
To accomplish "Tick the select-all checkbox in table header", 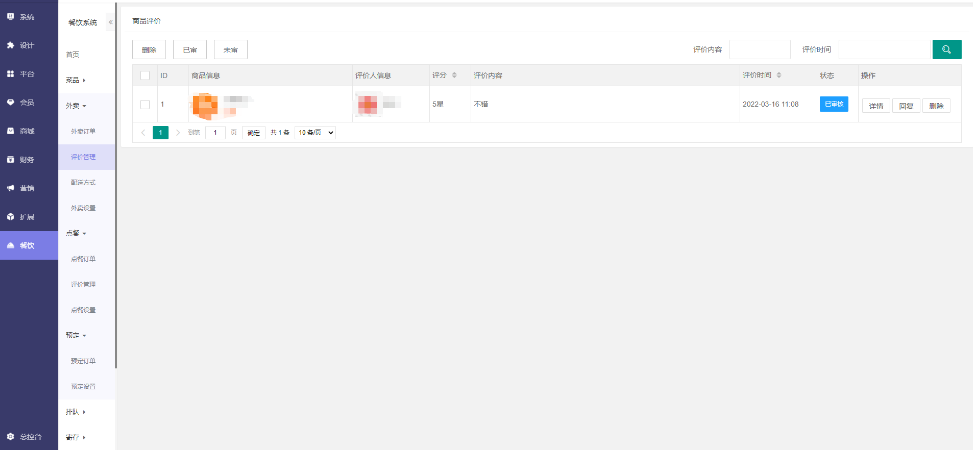I will tap(145, 76).
